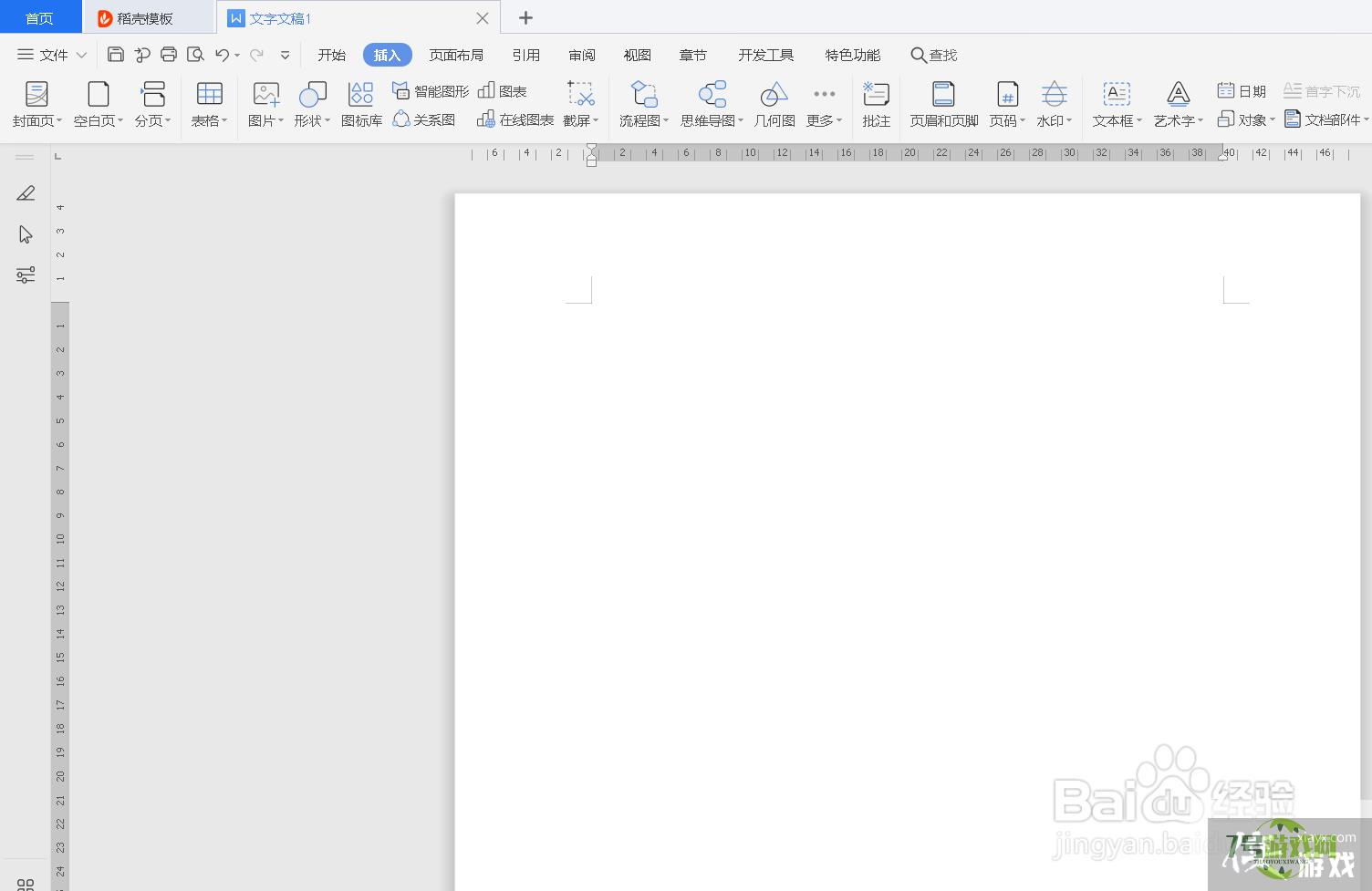Image resolution: width=1372 pixels, height=891 pixels.
Task: Click the Undo arrow icon
Action: [x=222, y=55]
